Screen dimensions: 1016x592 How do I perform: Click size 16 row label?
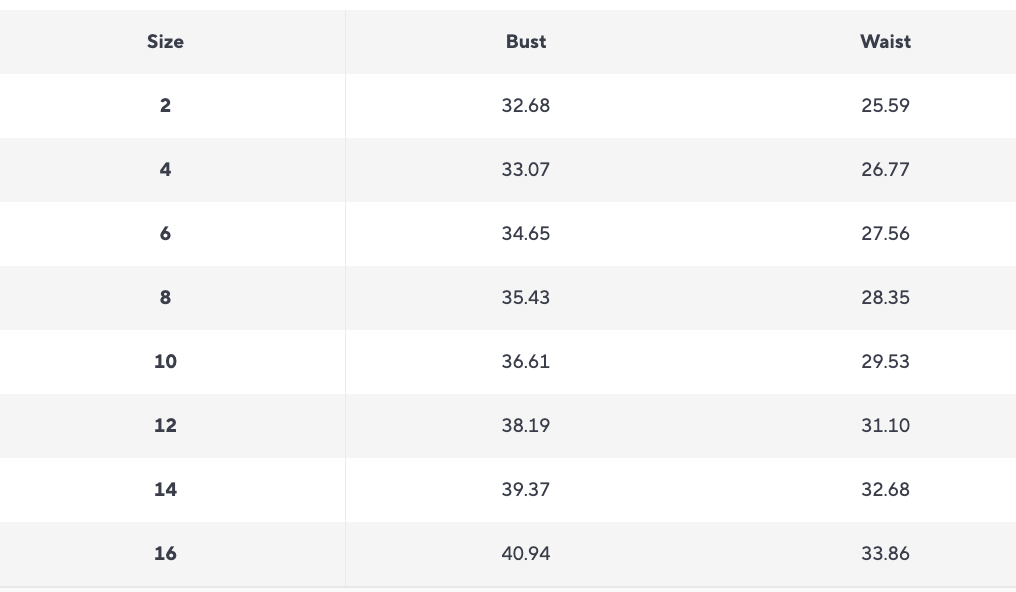coord(165,554)
